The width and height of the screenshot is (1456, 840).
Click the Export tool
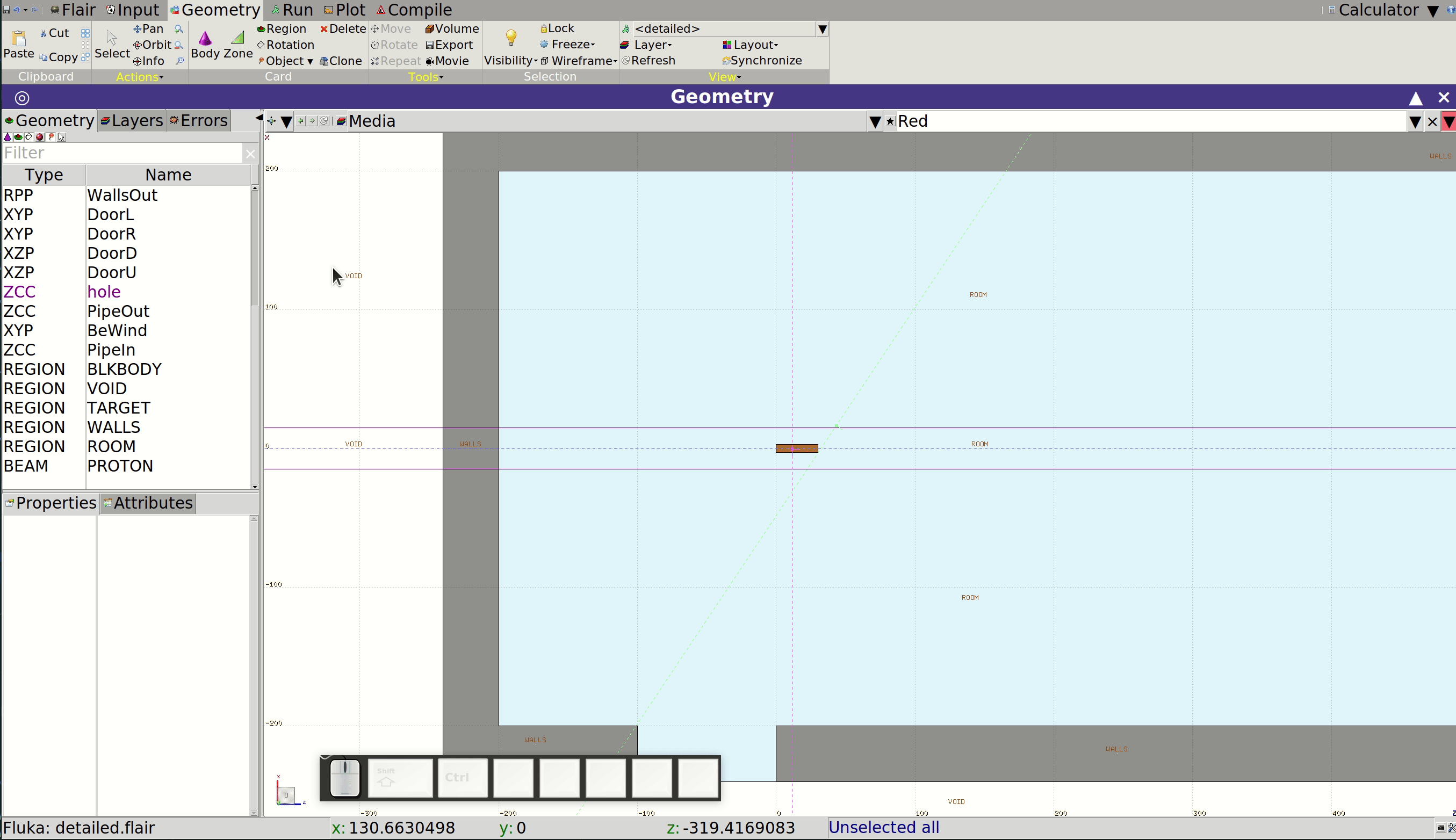pyautogui.click(x=450, y=45)
